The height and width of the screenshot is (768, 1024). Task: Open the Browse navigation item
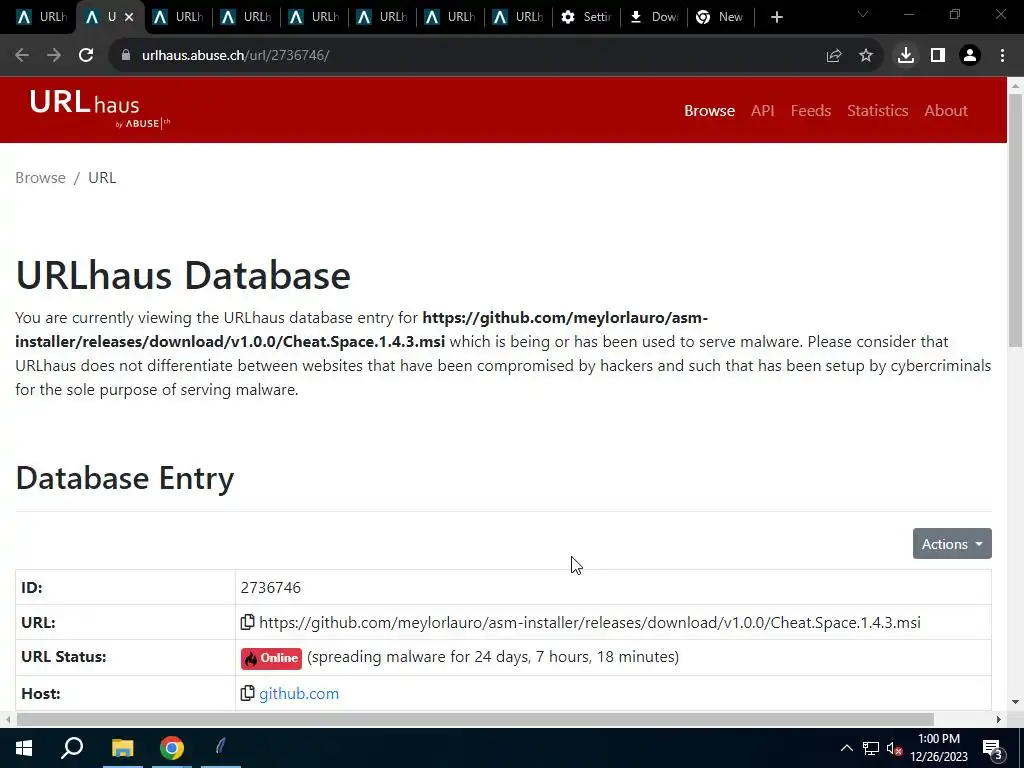(709, 110)
